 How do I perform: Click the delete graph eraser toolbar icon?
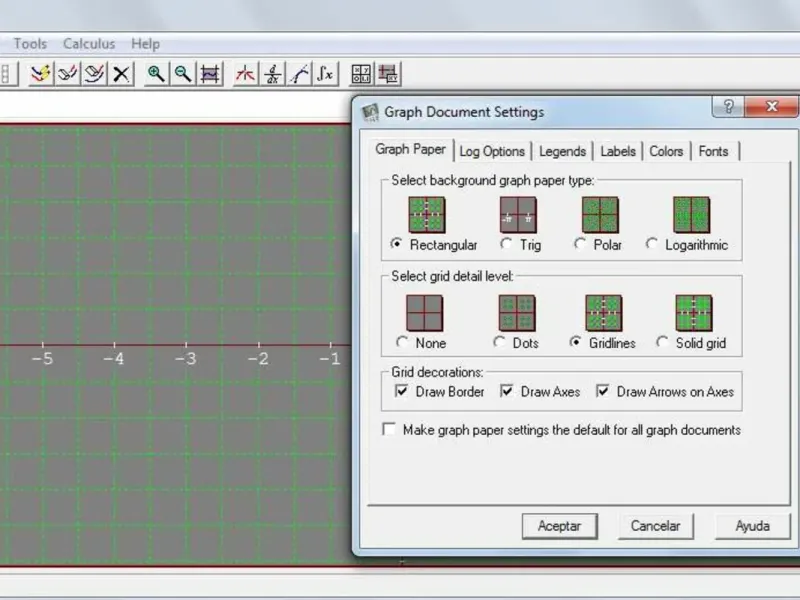94,74
